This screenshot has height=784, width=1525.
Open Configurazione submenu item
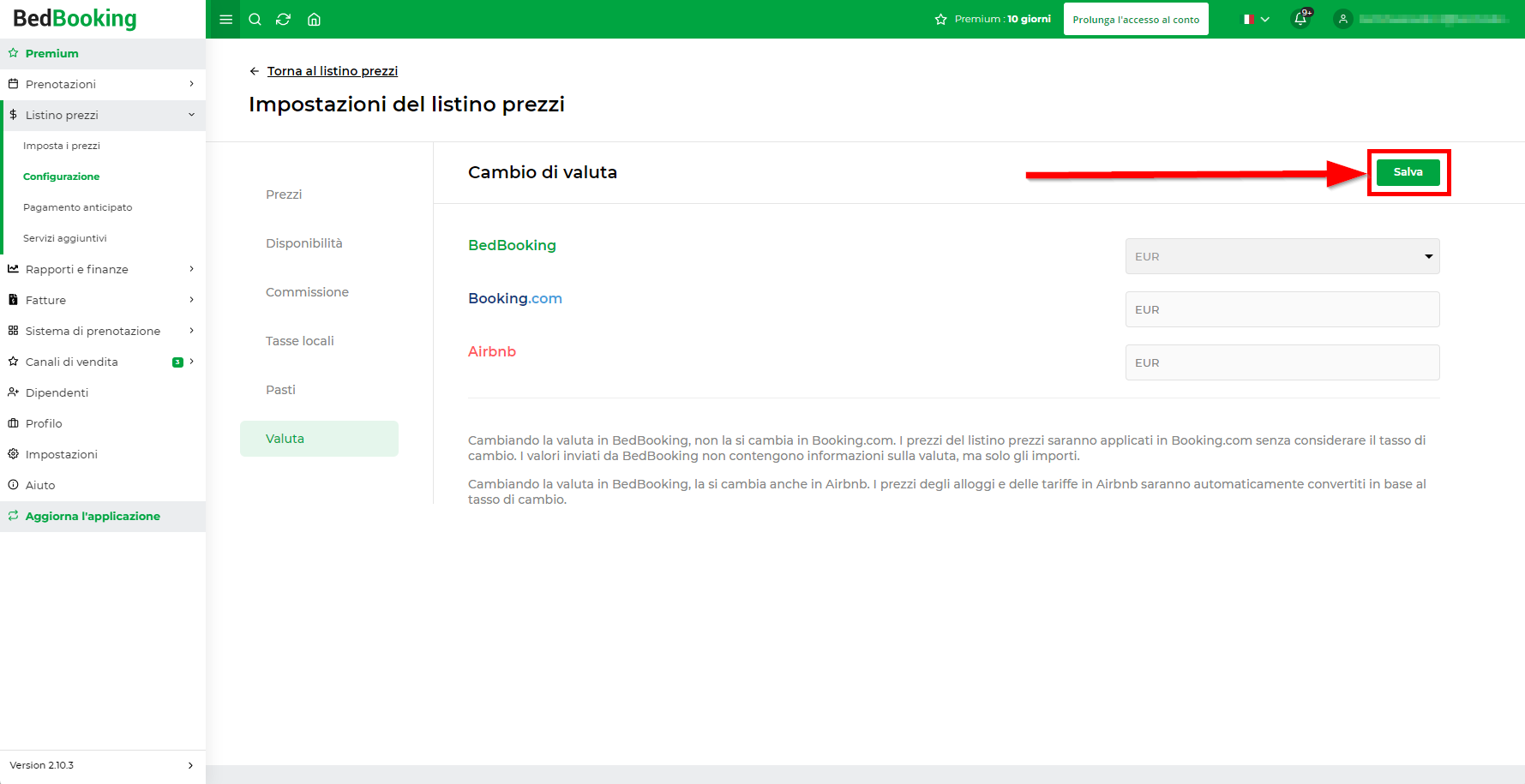tap(62, 177)
